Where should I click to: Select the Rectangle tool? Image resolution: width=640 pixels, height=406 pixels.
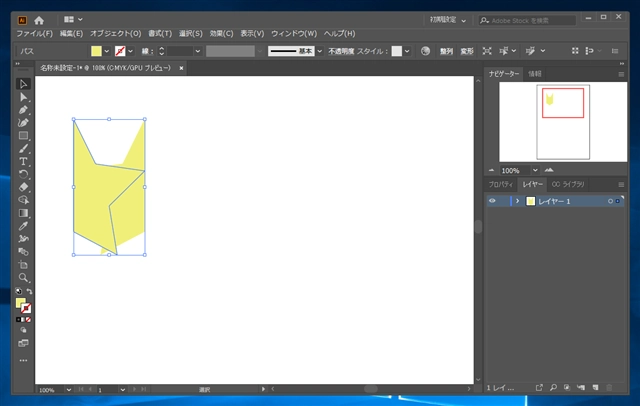pyautogui.click(x=23, y=135)
